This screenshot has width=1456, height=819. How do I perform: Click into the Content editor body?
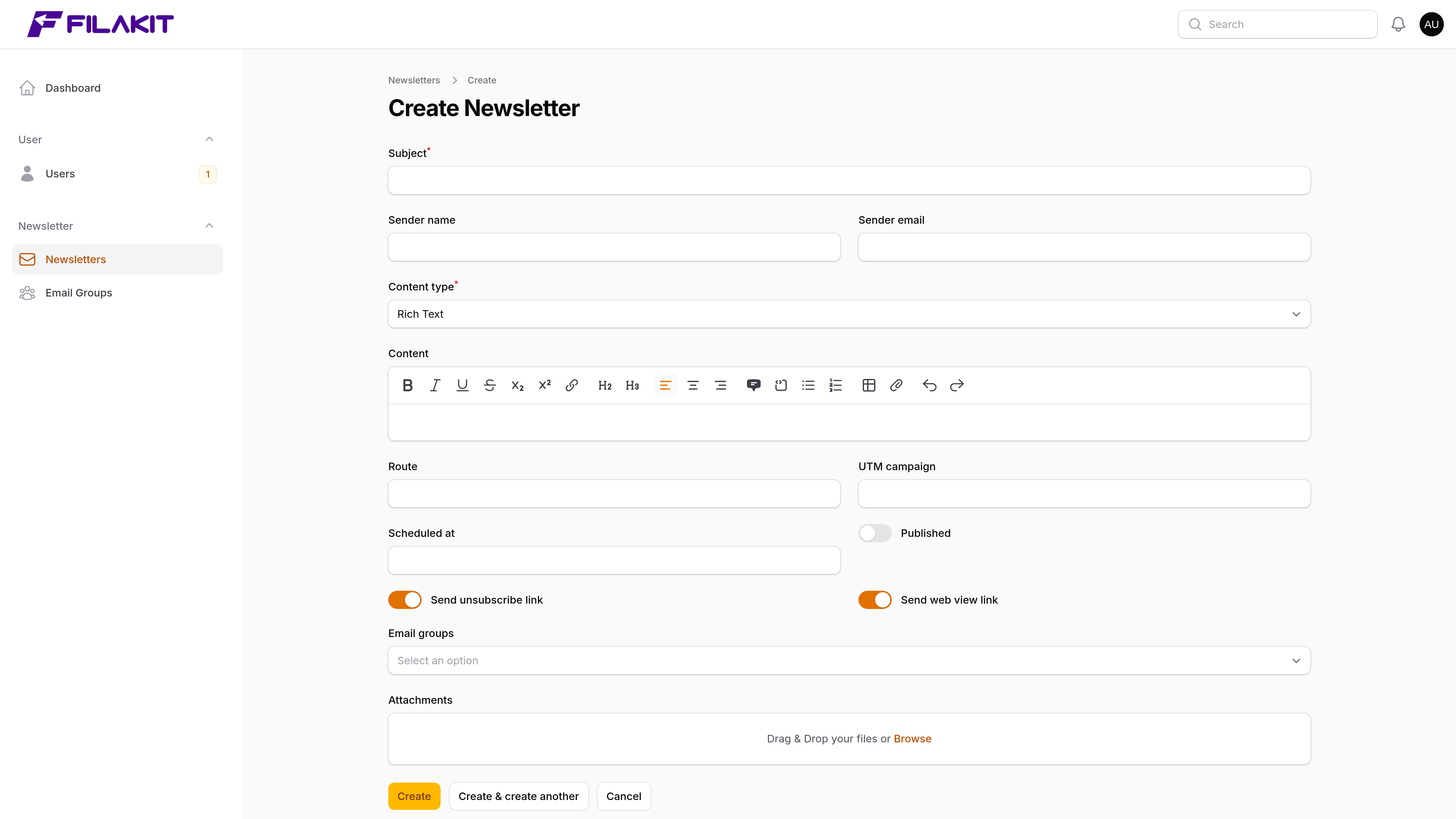849,422
